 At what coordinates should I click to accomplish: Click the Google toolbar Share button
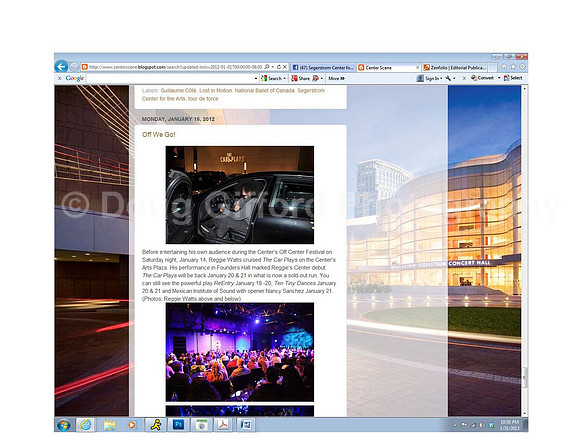[301, 78]
